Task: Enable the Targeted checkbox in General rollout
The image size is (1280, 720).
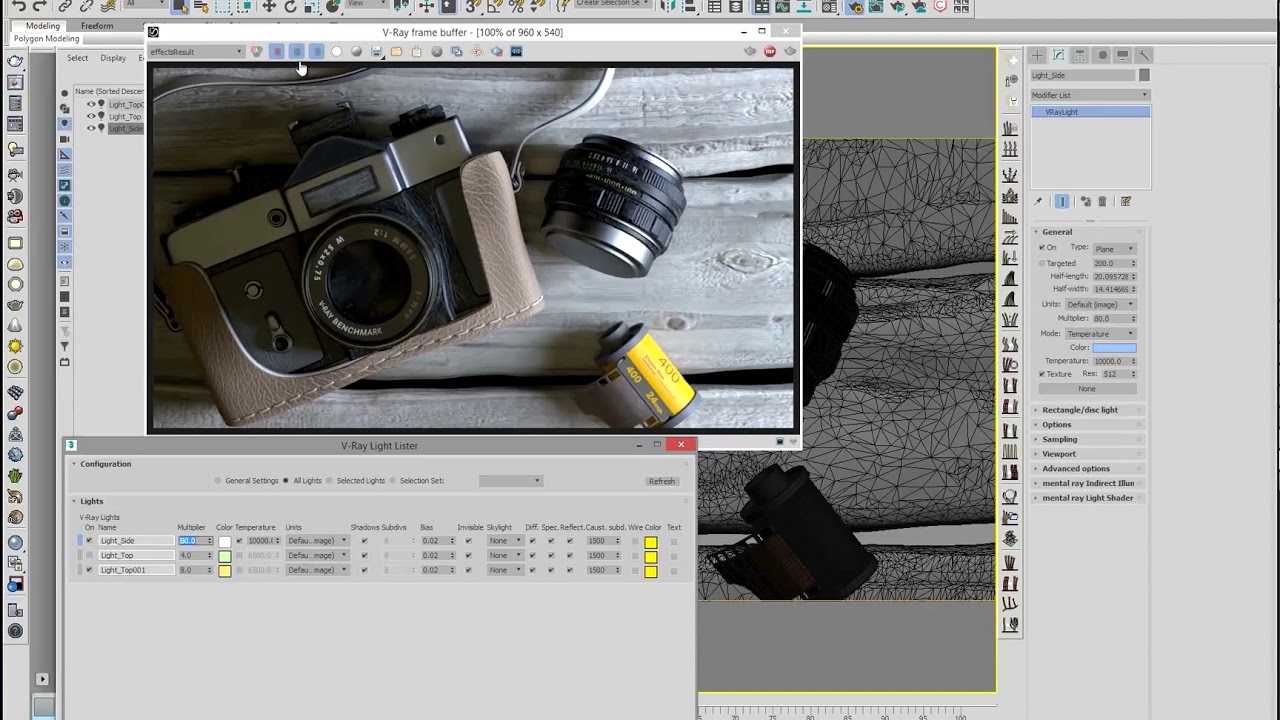Action: click(x=1042, y=263)
